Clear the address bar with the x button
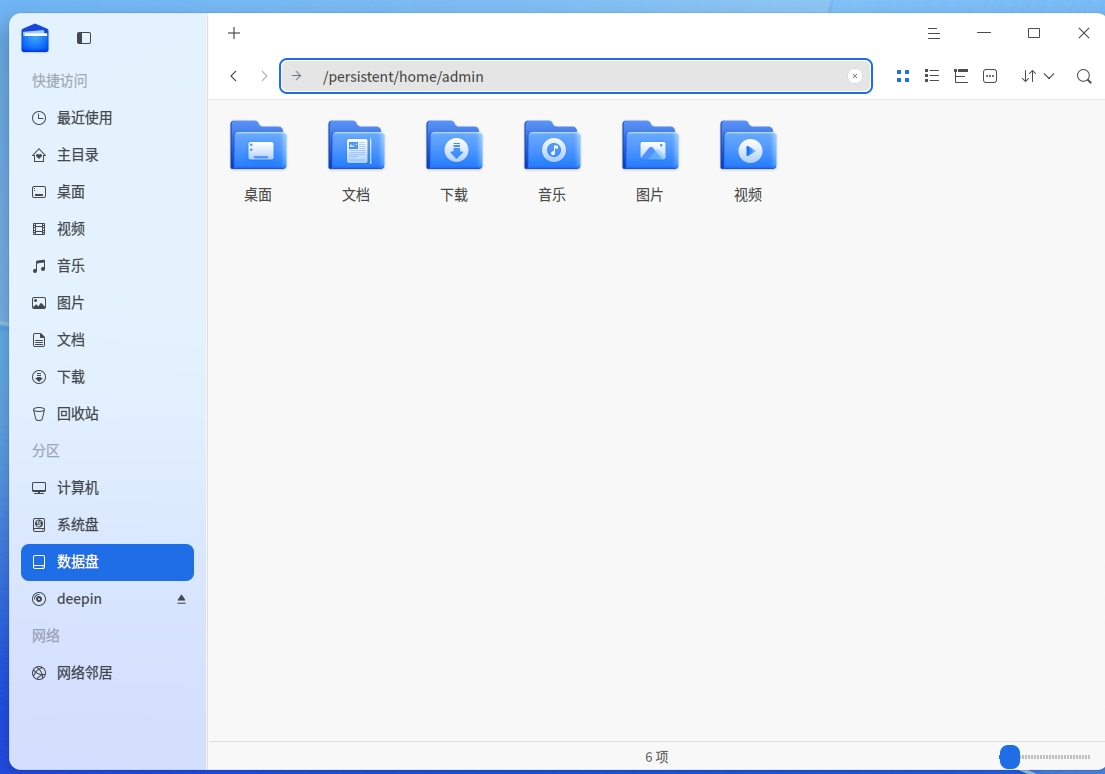This screenshot has height=774, width=1105. (855, 76)
